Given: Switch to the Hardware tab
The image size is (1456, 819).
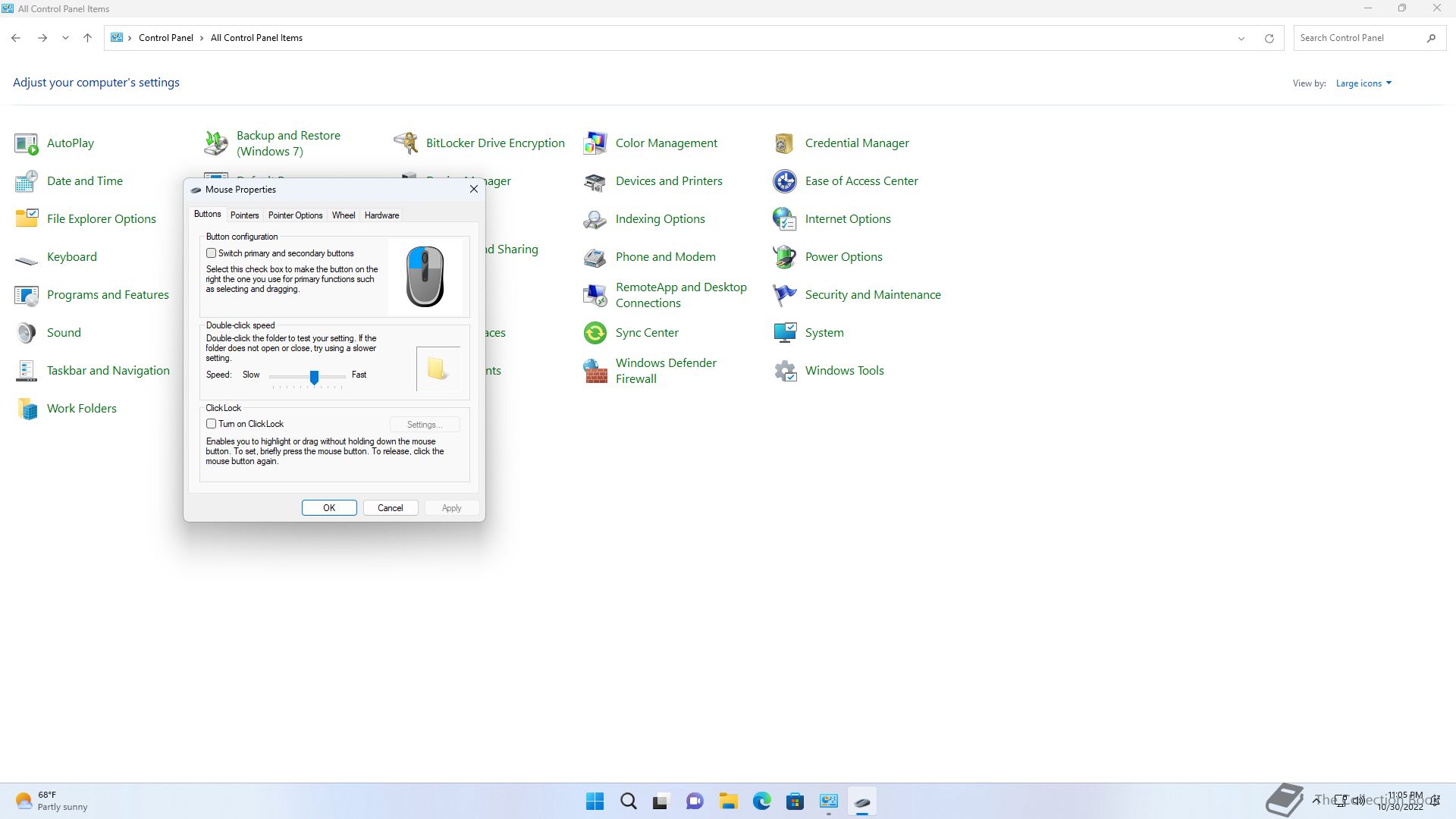Looking at the screenshot, I should pyautogui.click(x=381, y=215).
